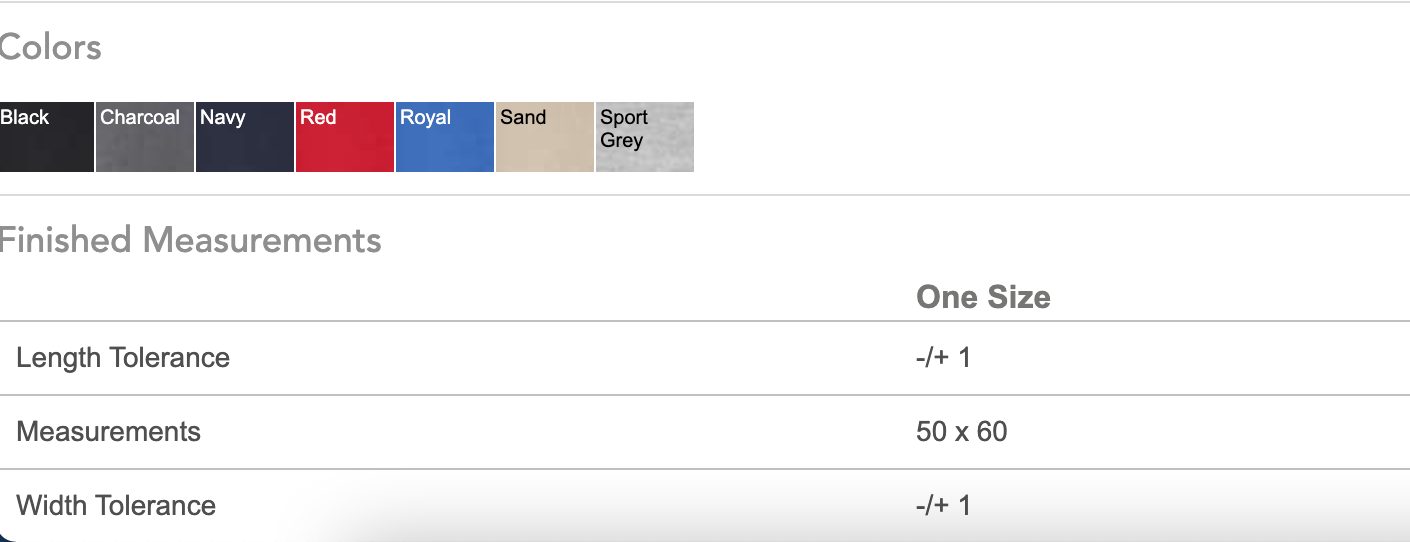
Task: Click the Length Tolerance value -/+ 1
Action: tap(943, 358)
